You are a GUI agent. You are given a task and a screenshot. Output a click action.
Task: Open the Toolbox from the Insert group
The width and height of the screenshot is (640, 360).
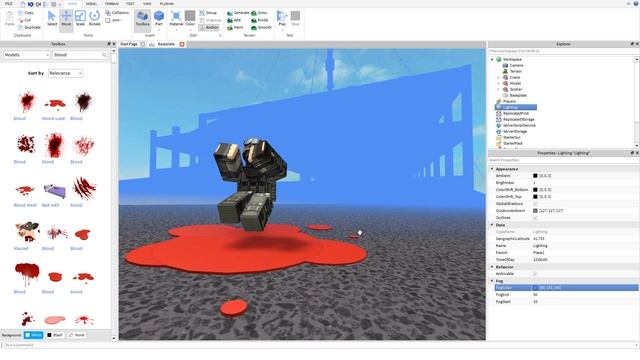(x=142, y=20)
